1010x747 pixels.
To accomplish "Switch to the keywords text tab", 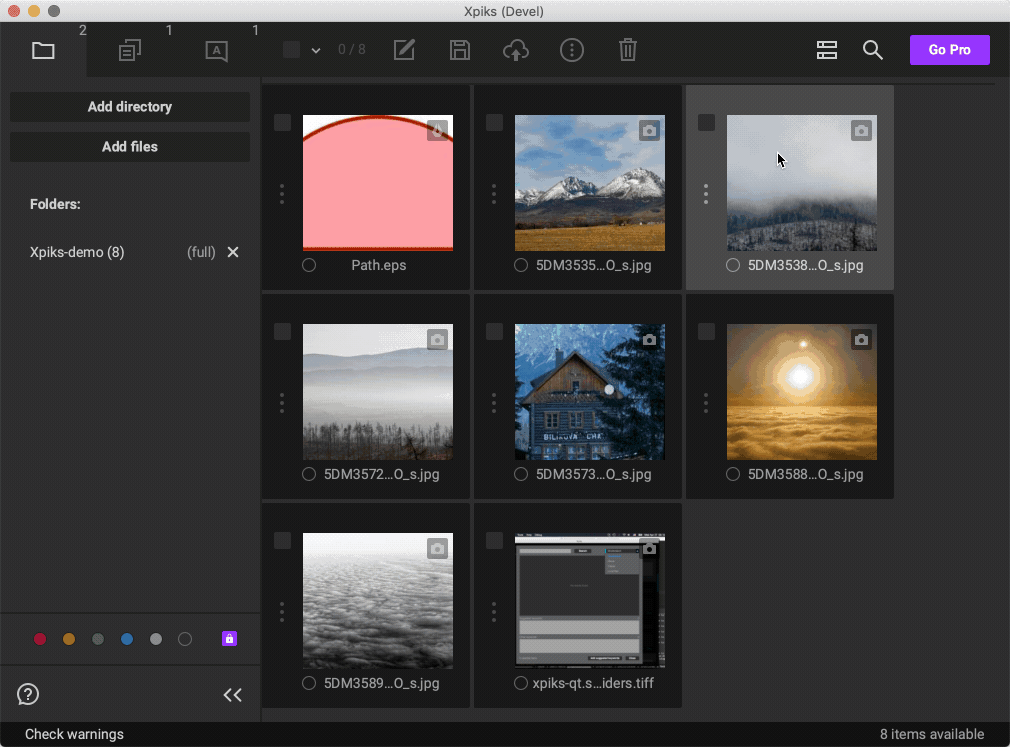I will (216, 49).
